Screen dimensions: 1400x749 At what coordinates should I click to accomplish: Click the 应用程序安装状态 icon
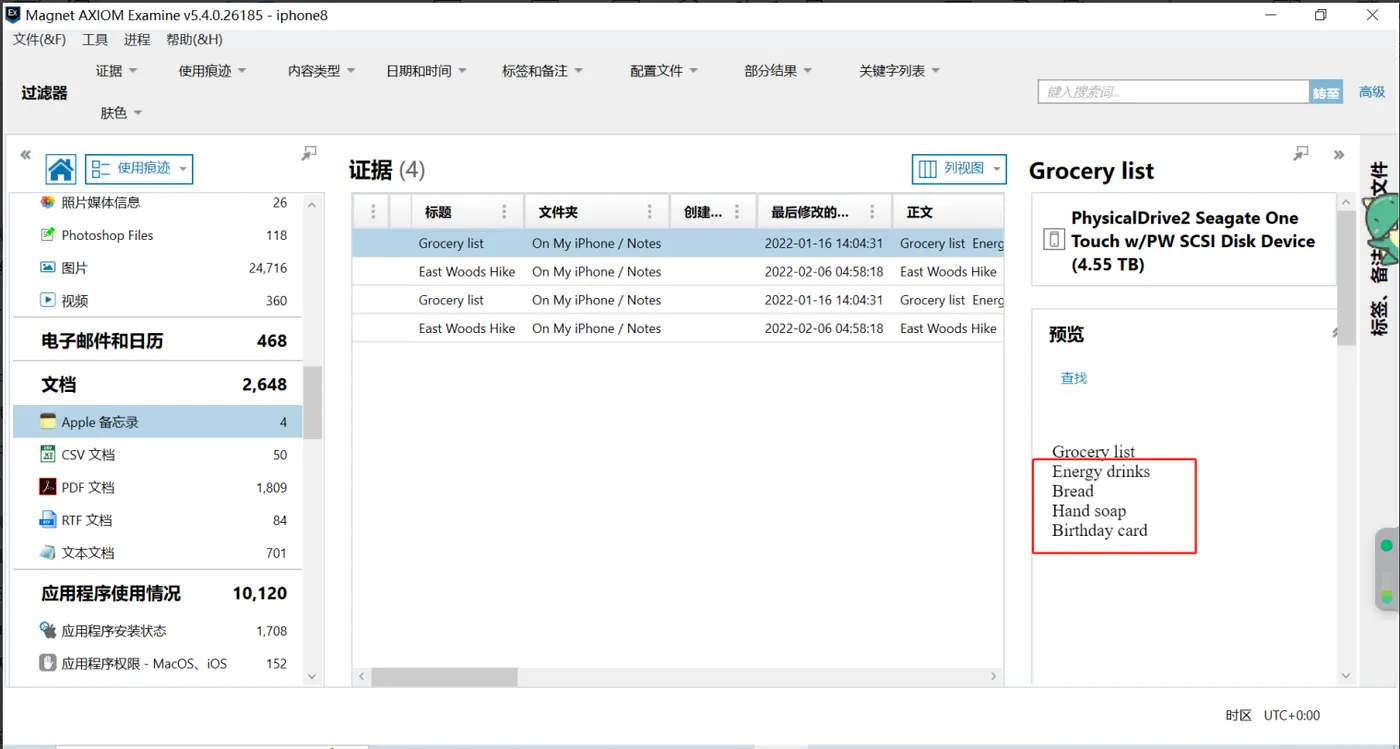pos(47,630)
